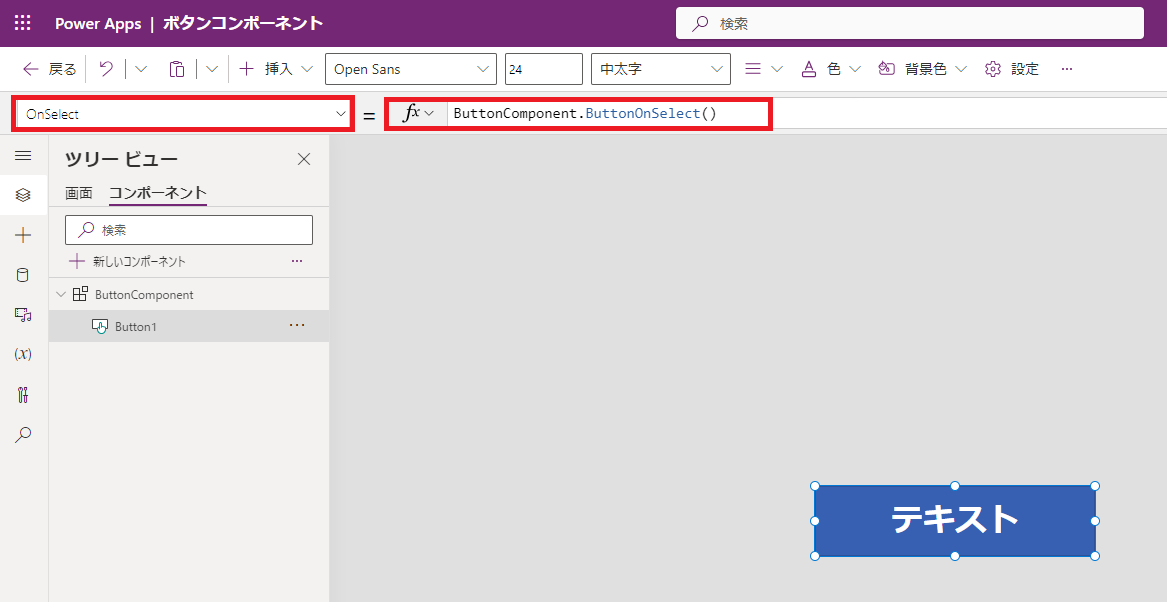Open the Variables (x) panel
1167x602 pixels.
(23, 353)
